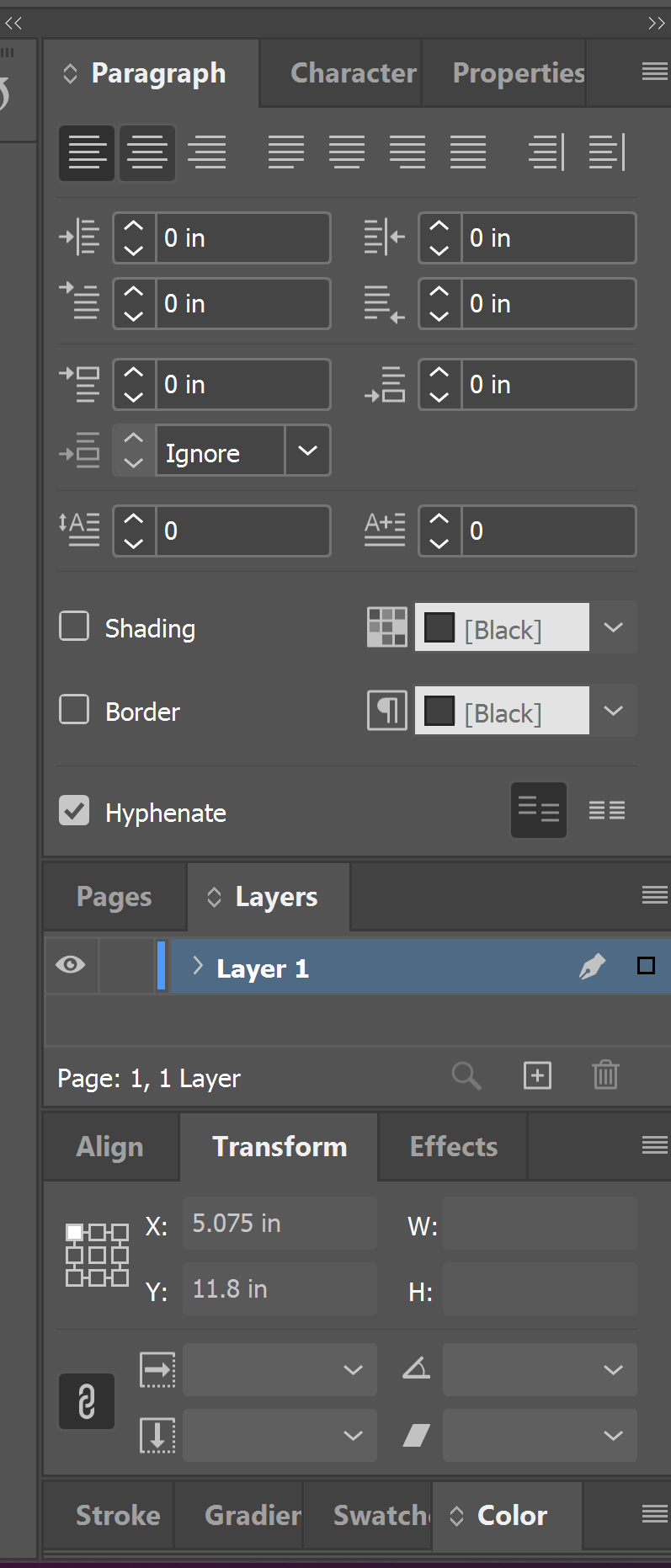
Task: Click the Drop Cap Number of Lines icon
Action: click(x=79, y=530)
